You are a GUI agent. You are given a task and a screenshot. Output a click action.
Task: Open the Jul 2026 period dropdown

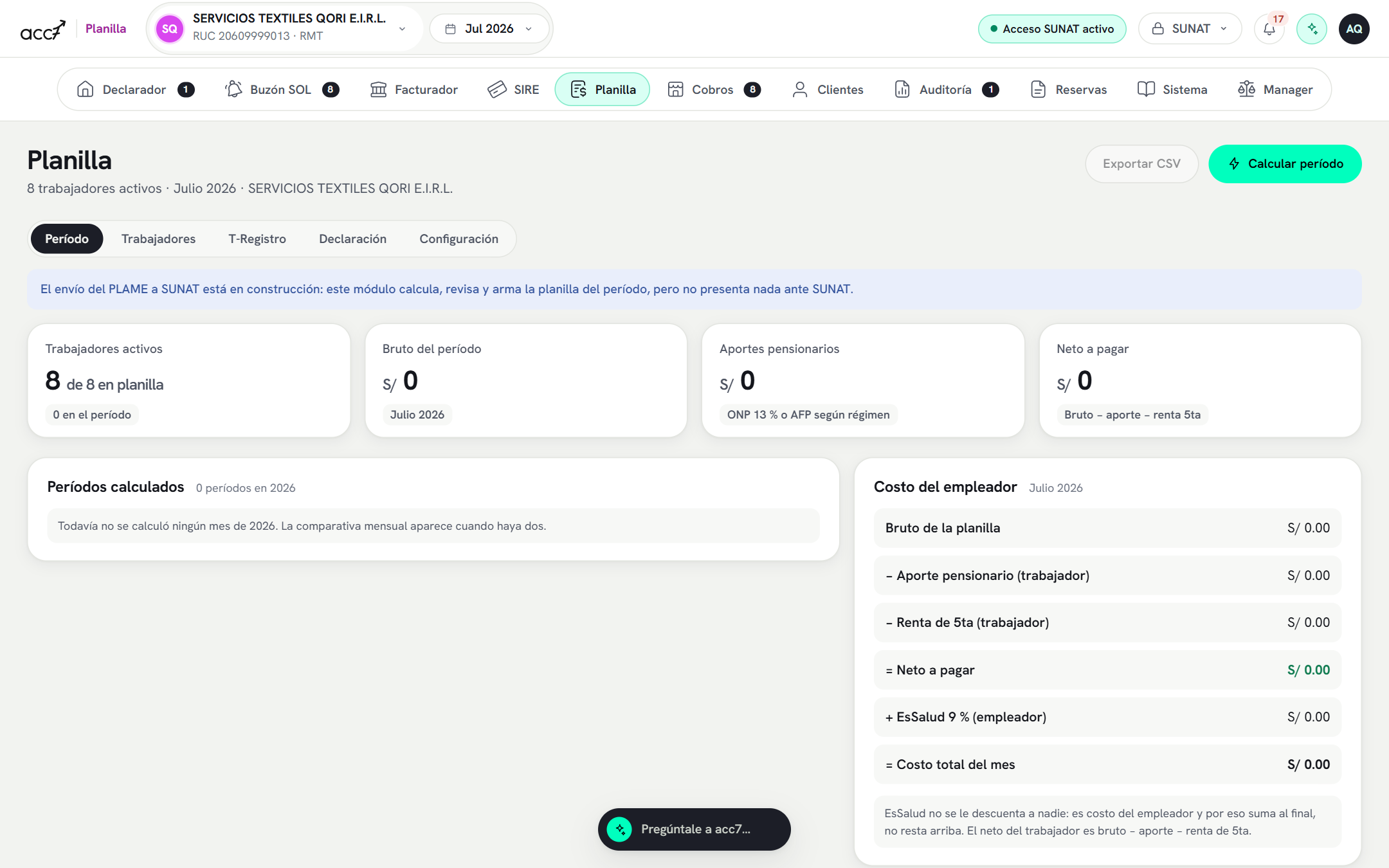pyautogui.click(x=489, y=29)
